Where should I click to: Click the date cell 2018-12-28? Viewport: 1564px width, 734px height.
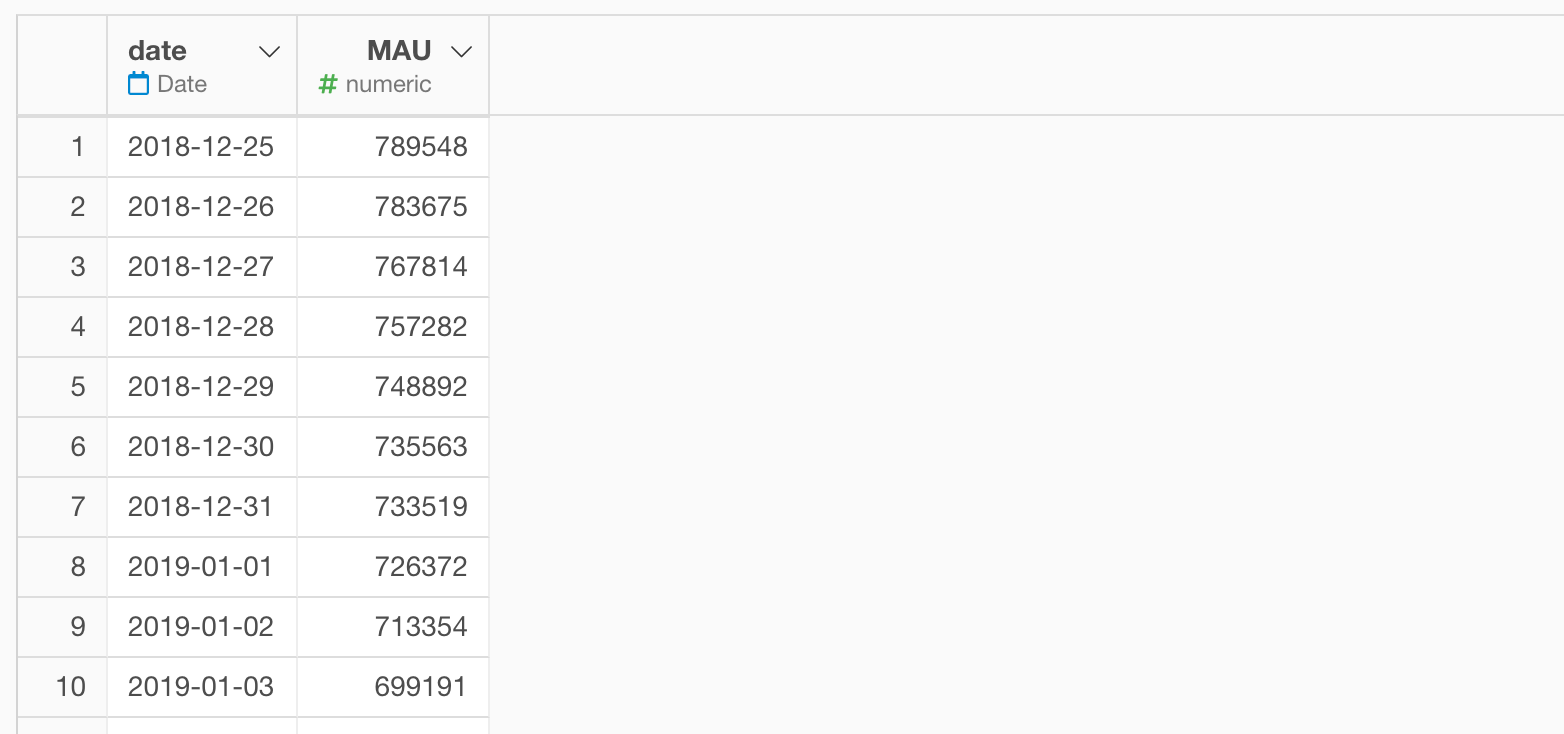coord(201,327)
